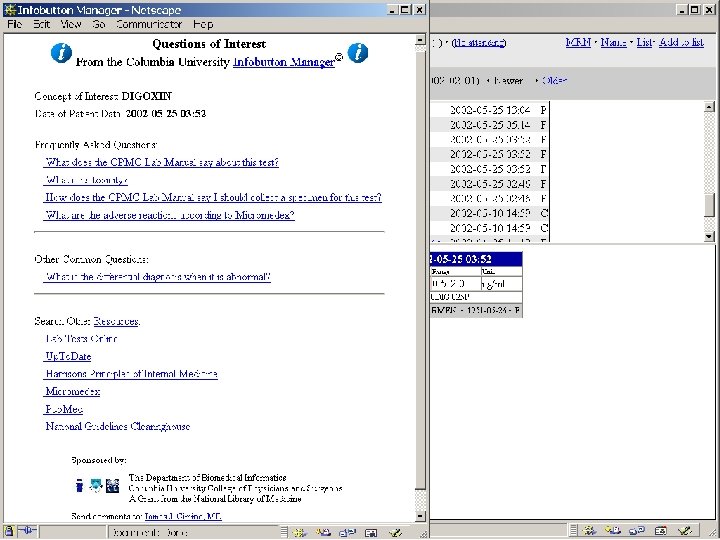
Task: Click the List link in right window
Action: click(x=645, y=42)
